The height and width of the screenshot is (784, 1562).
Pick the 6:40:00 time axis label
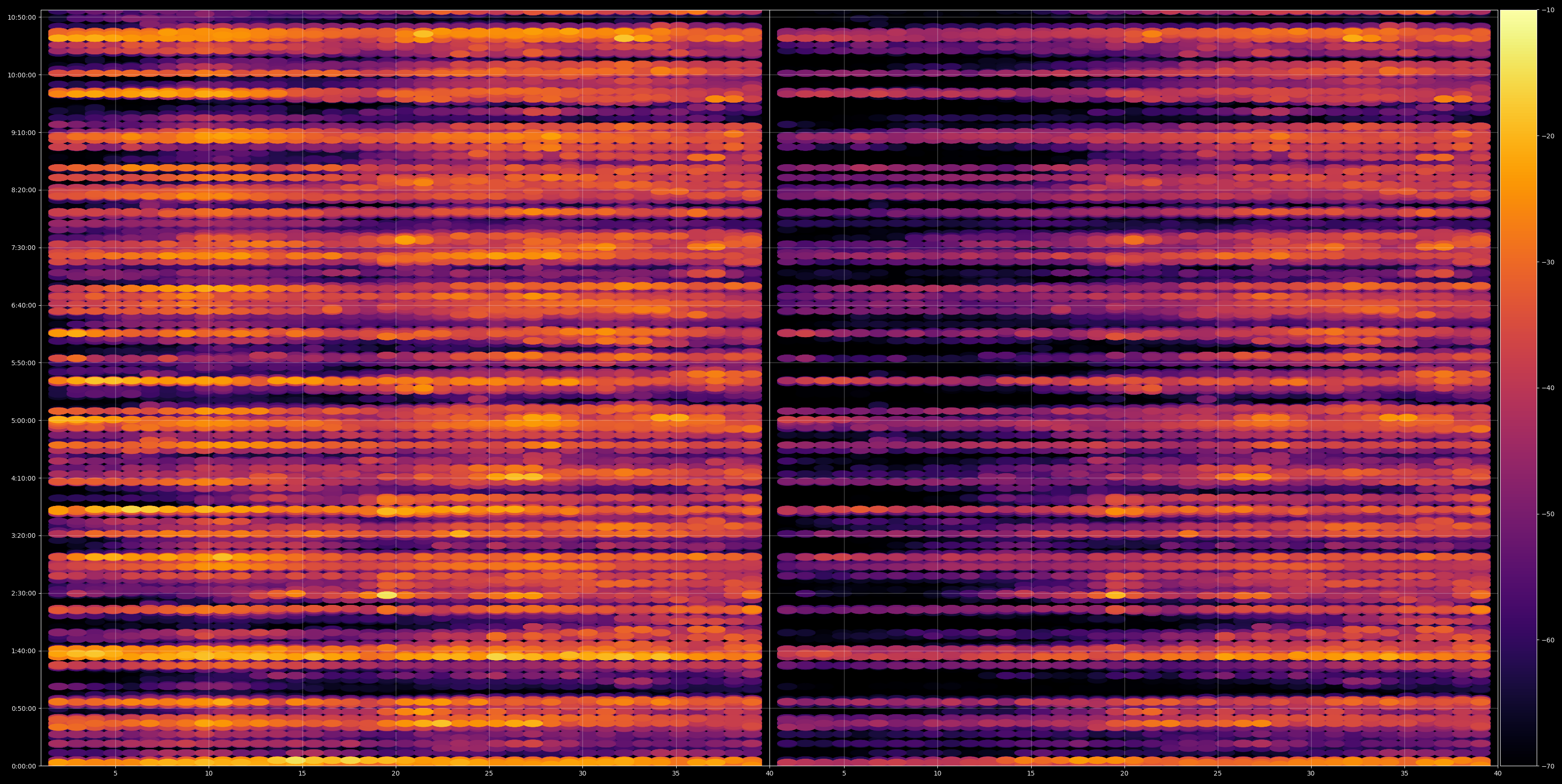coord(24,305)
